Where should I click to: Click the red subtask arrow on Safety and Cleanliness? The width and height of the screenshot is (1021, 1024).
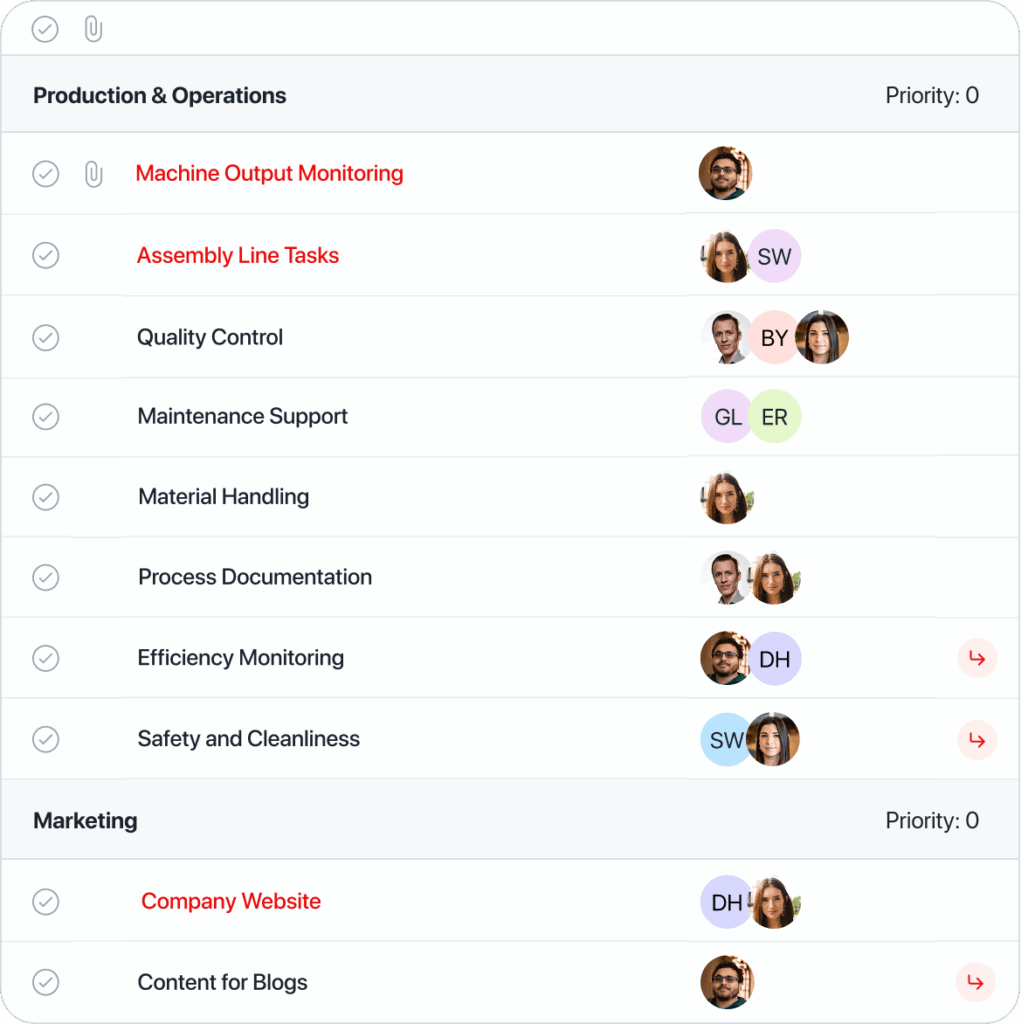(x=976, y=740)
